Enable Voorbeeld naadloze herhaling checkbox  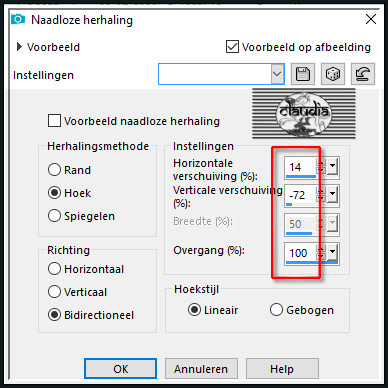coord(54,121)
